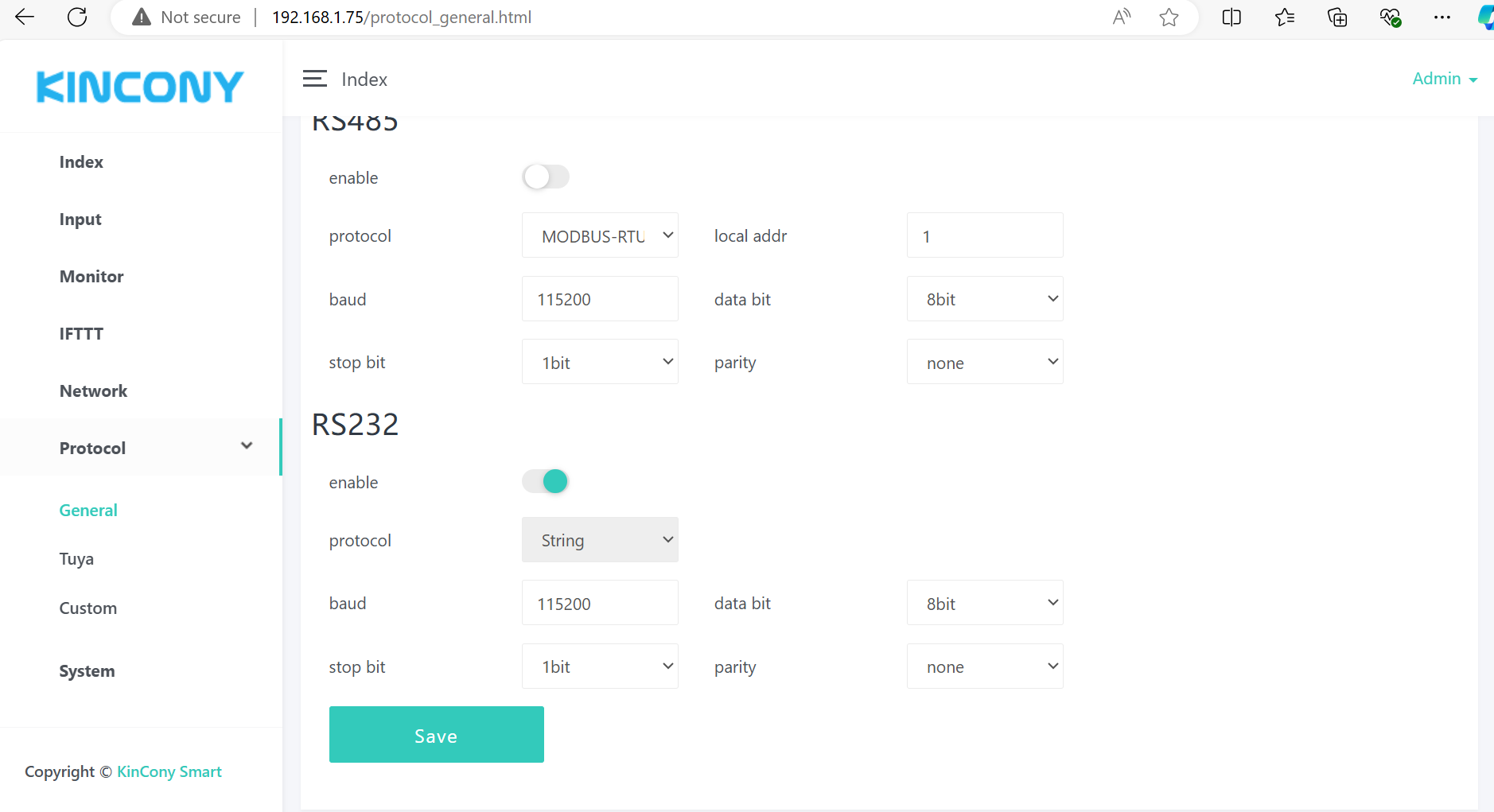Add page to favorites star icon

pyautogui.click(x=1169, y=17)
